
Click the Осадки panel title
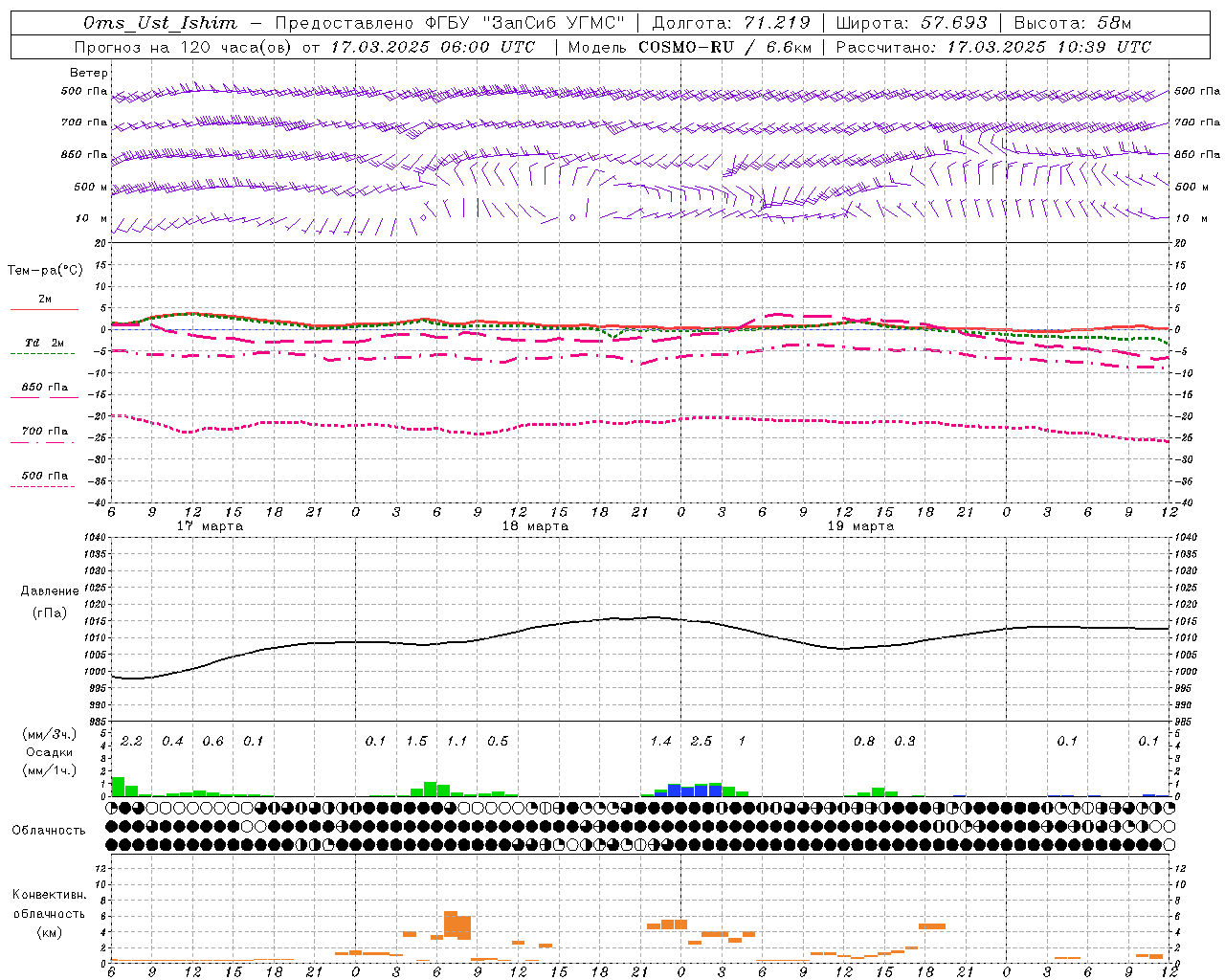tap(50, 752)
